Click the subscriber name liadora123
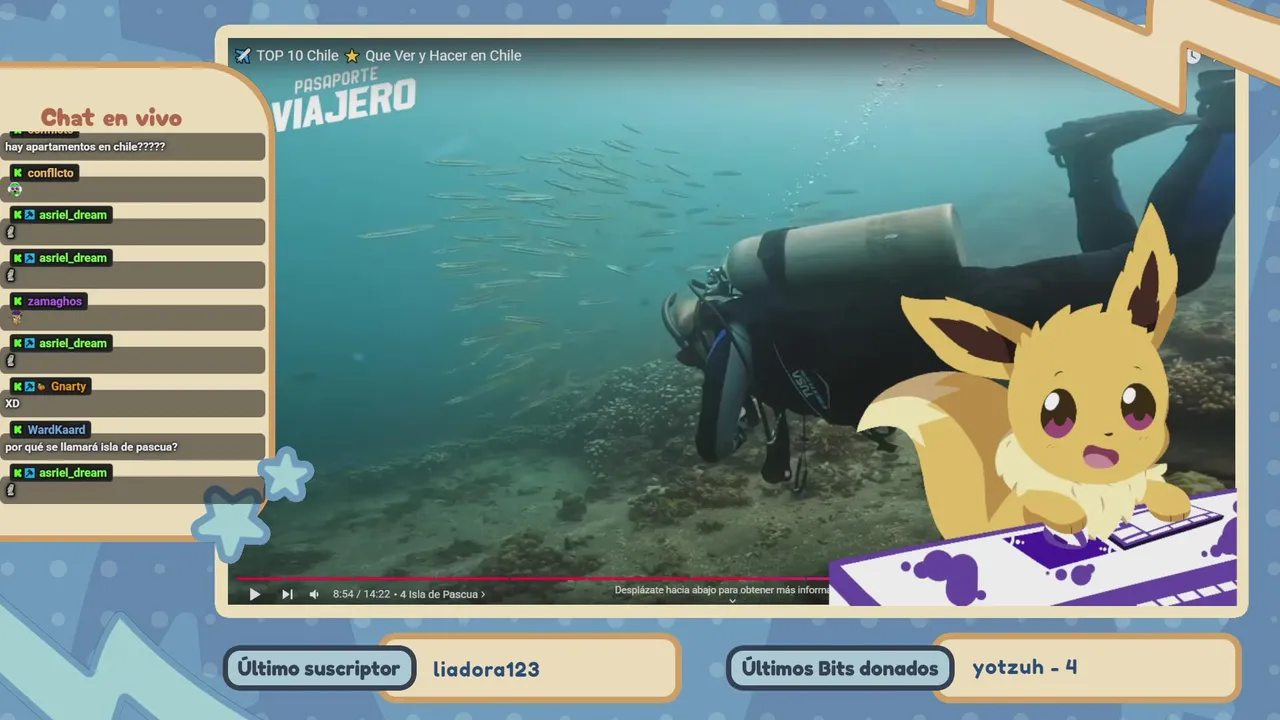The height and width of the screenshot is (720, 1280). 486,669
